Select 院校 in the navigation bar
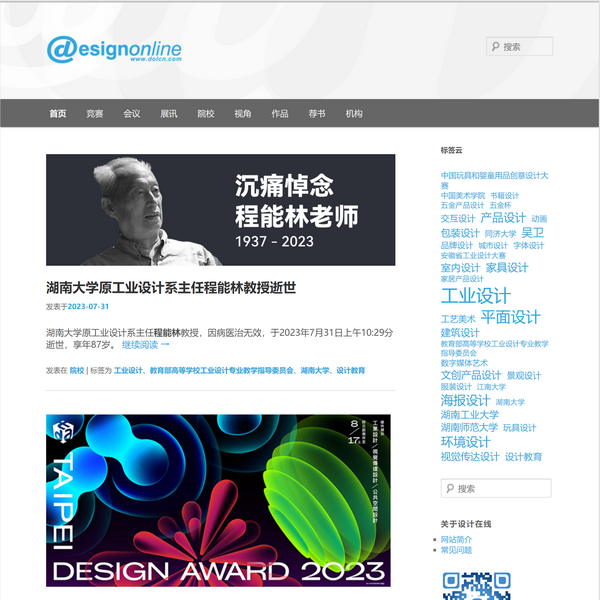This screenshot has height=600, width=600. [206, 114]
